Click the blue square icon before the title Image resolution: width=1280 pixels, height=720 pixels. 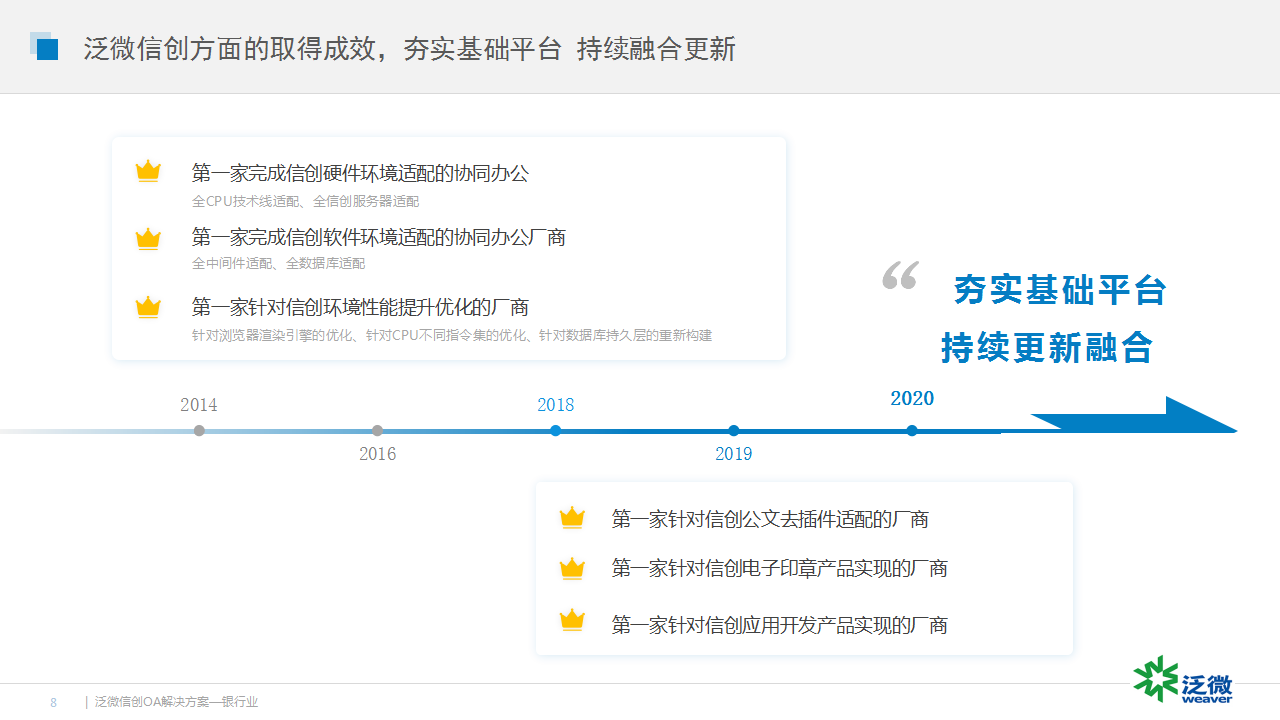(44, 46)
